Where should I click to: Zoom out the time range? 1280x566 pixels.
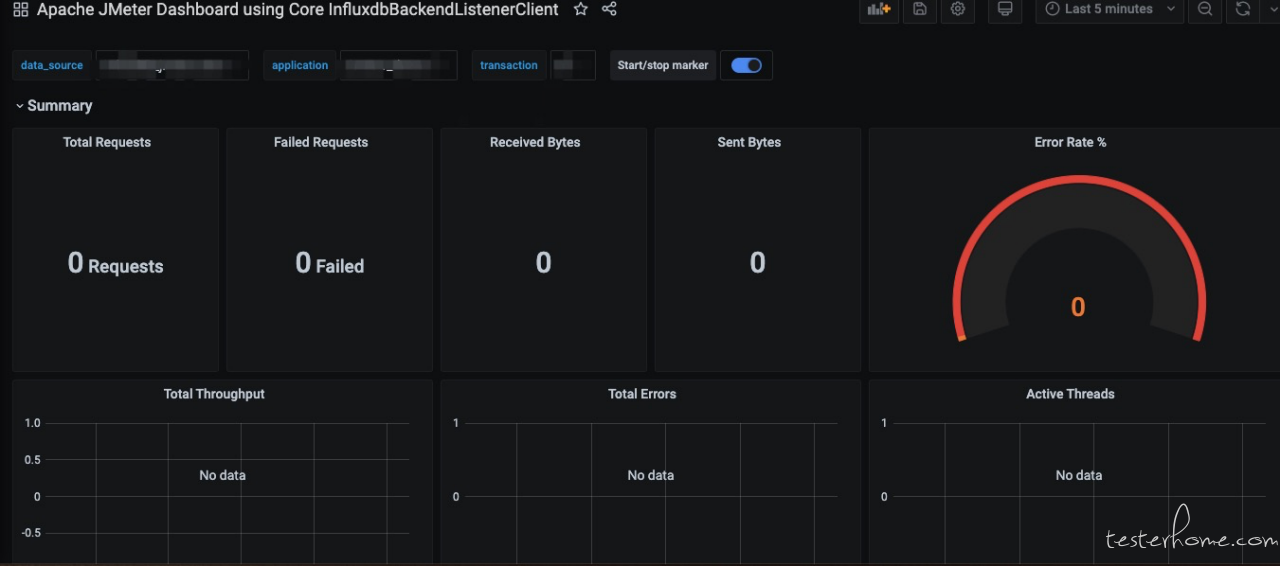(x=1205, y=9)
